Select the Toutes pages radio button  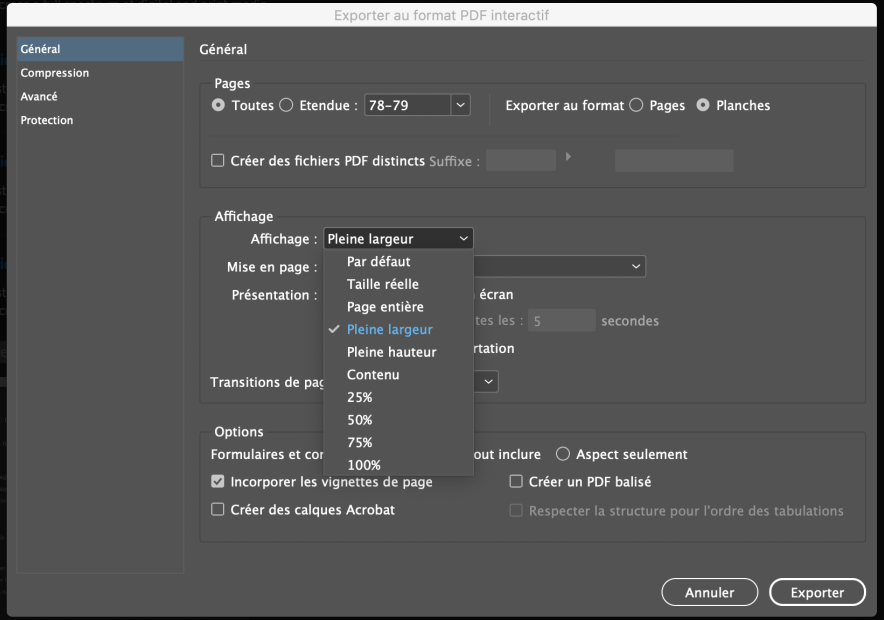[x=219, y=105]
